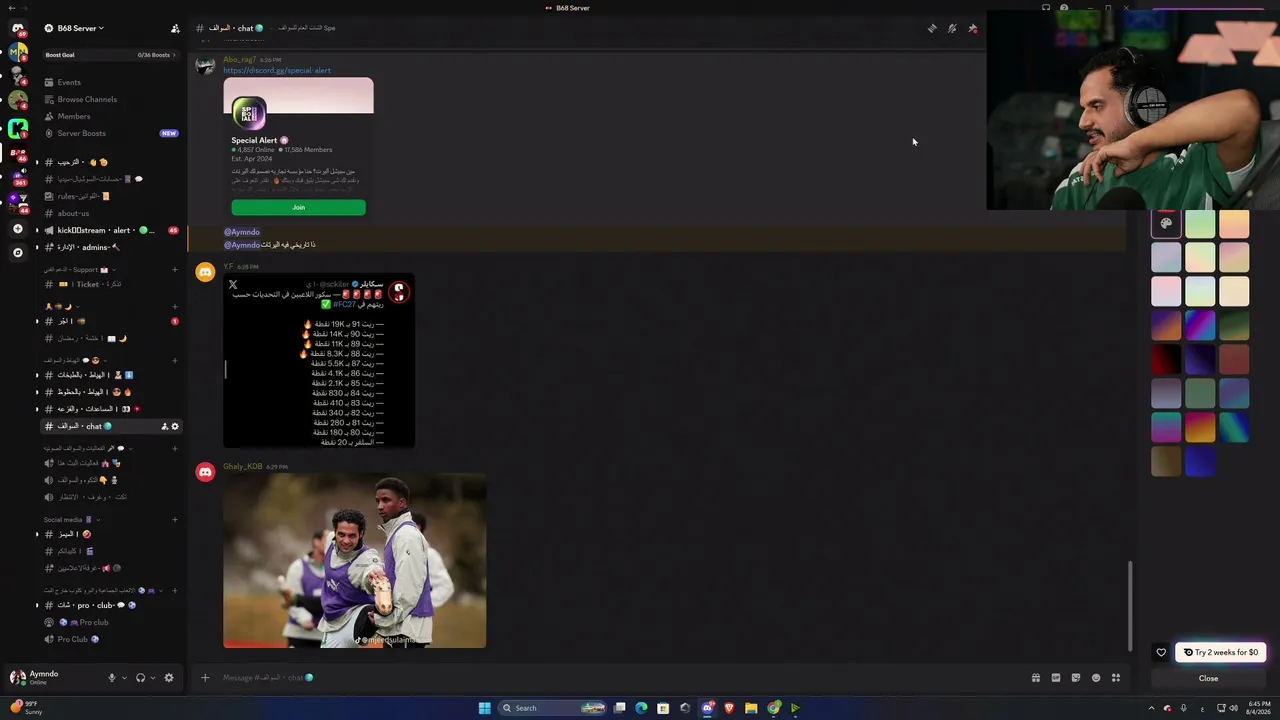Open microphone input options arrow
This screenshot has height=720, width=1280.
tap(124, 678)
